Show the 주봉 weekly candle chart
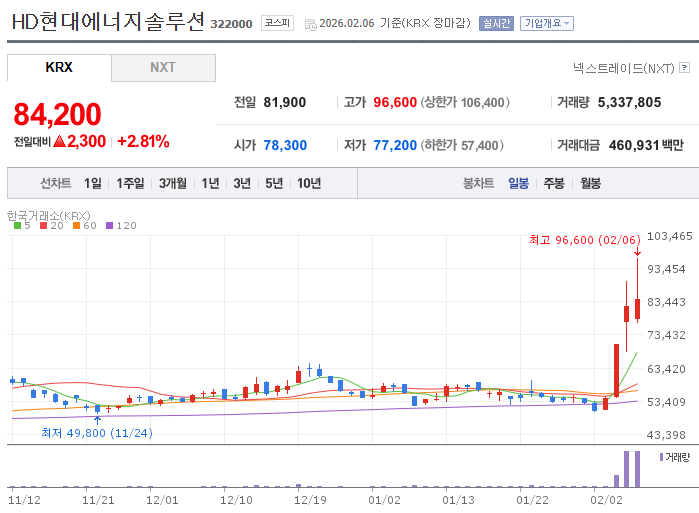Viewport: 699px width, 513px height. [554, 183]
